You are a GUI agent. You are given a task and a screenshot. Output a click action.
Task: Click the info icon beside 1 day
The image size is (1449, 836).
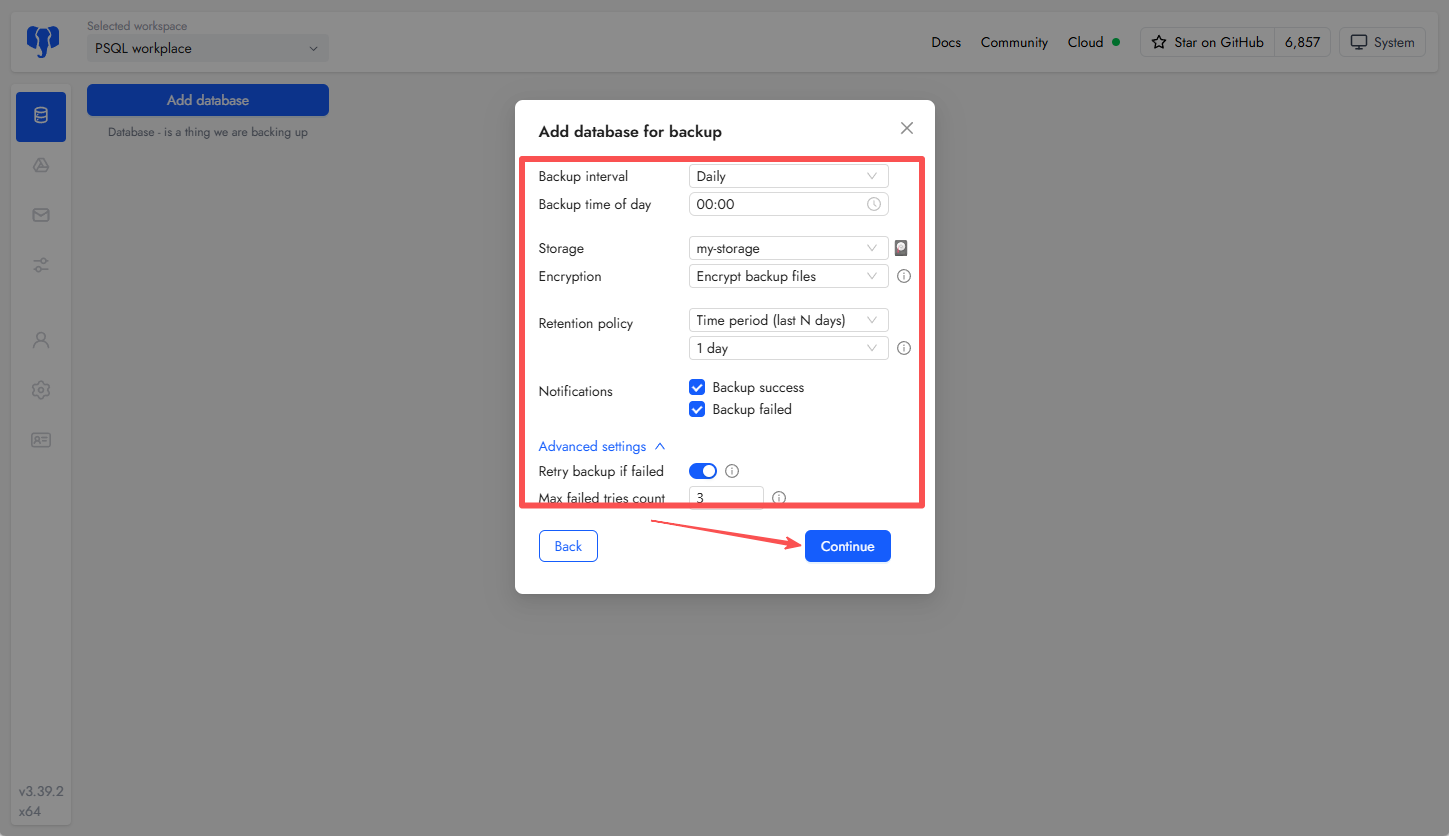click(904, 348)
